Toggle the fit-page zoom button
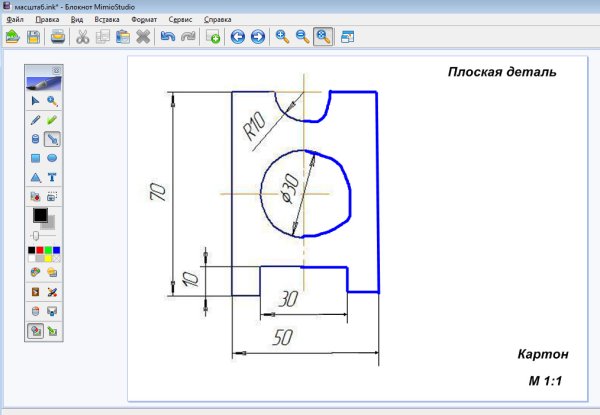Screen dimensions: 600x415 click(x=322, y=37)
